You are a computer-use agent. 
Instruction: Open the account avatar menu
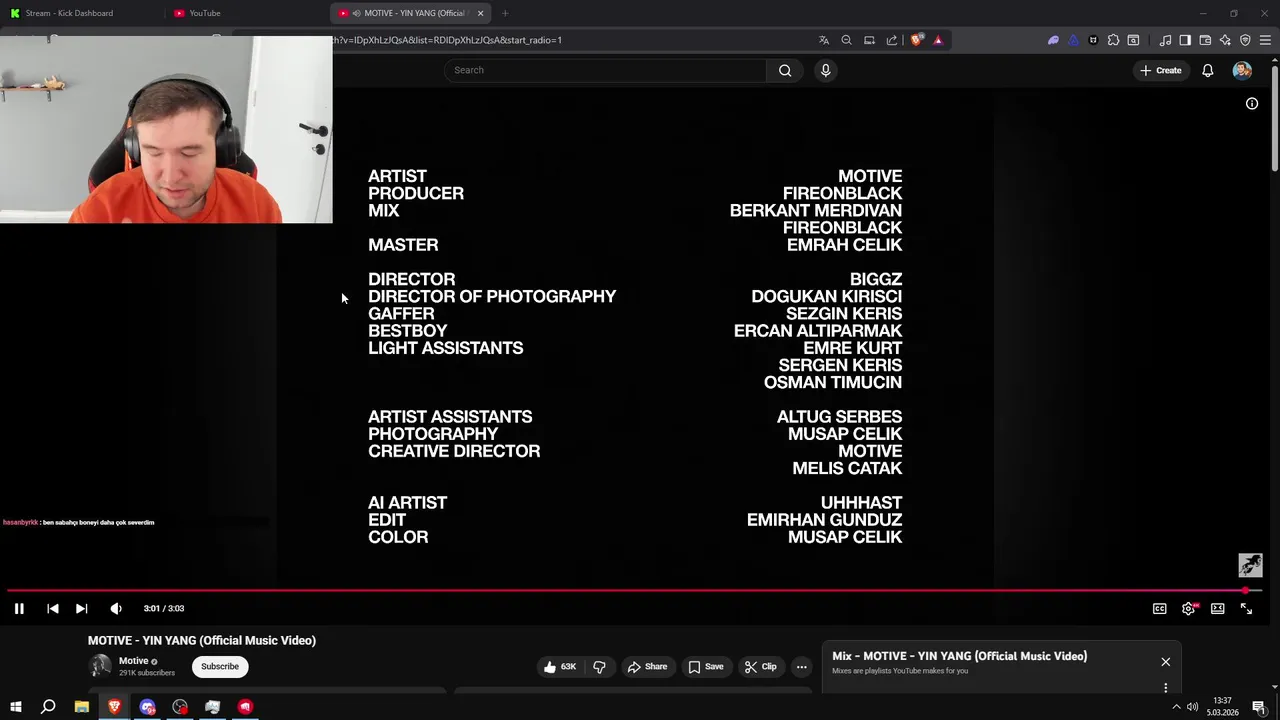tap(1242, 70)
